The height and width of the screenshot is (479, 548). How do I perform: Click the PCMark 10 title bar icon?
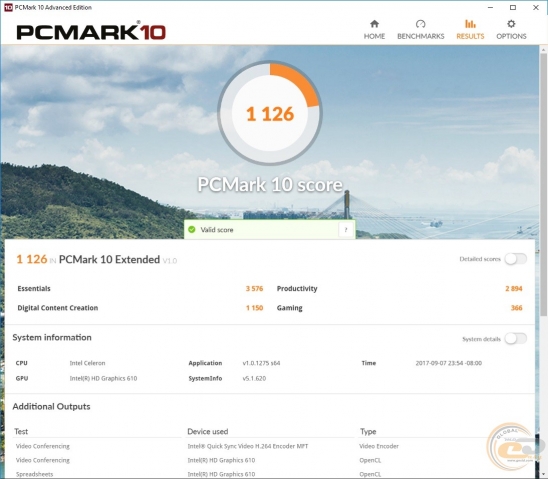8,7
